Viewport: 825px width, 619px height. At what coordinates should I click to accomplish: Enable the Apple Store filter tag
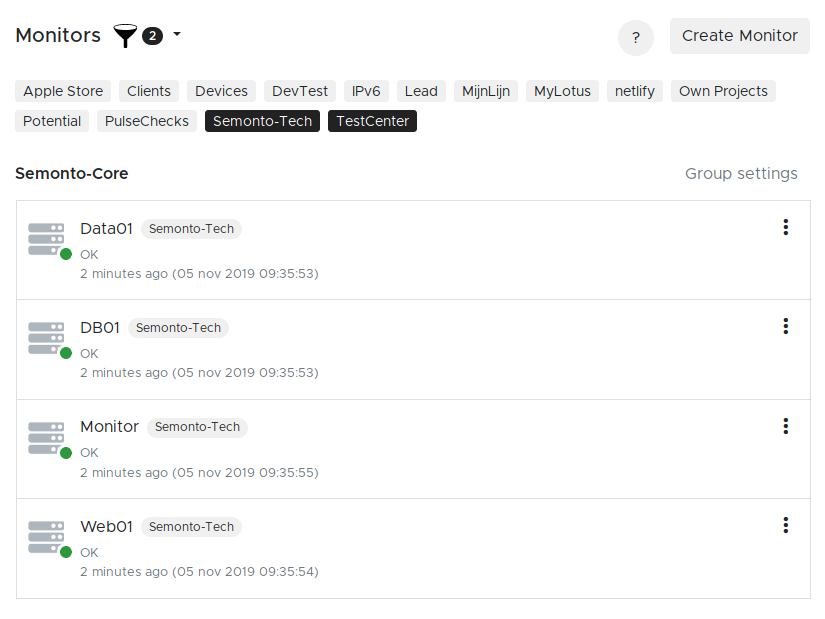[63, 91]
